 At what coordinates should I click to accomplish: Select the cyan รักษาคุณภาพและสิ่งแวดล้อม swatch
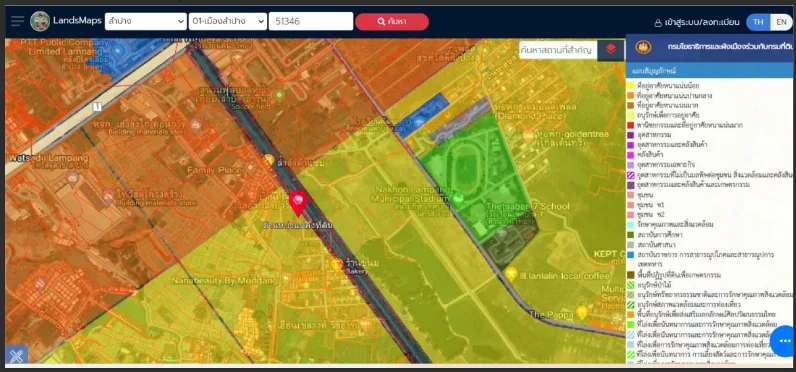pyautogui.click(x=630, y=224)
